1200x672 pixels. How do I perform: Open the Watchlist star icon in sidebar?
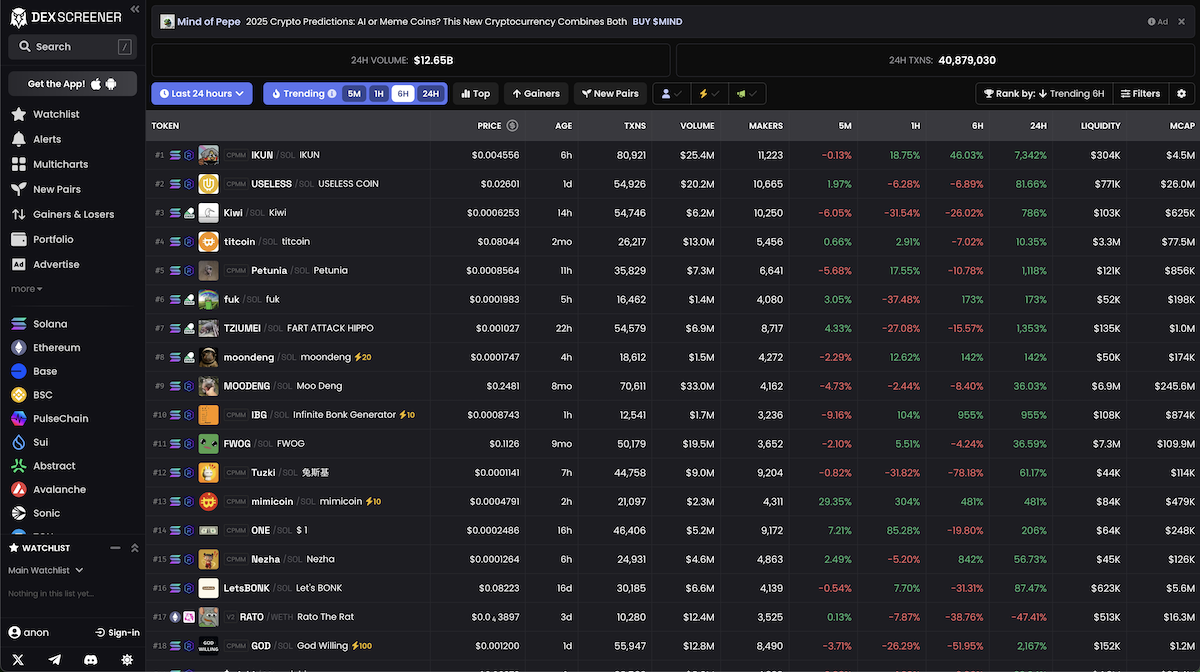coord(18,114)
